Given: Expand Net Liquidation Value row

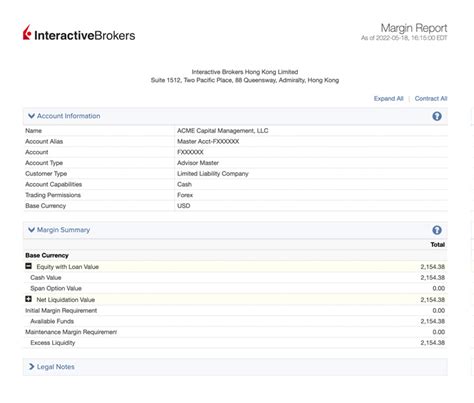Looking at the screenshot, I should (x=29, y=299).
